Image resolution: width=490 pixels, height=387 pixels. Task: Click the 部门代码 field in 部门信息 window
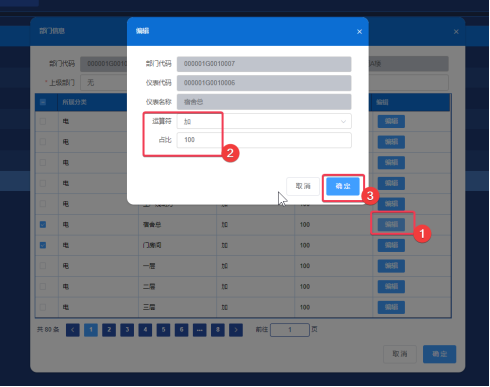click(103, 64)
